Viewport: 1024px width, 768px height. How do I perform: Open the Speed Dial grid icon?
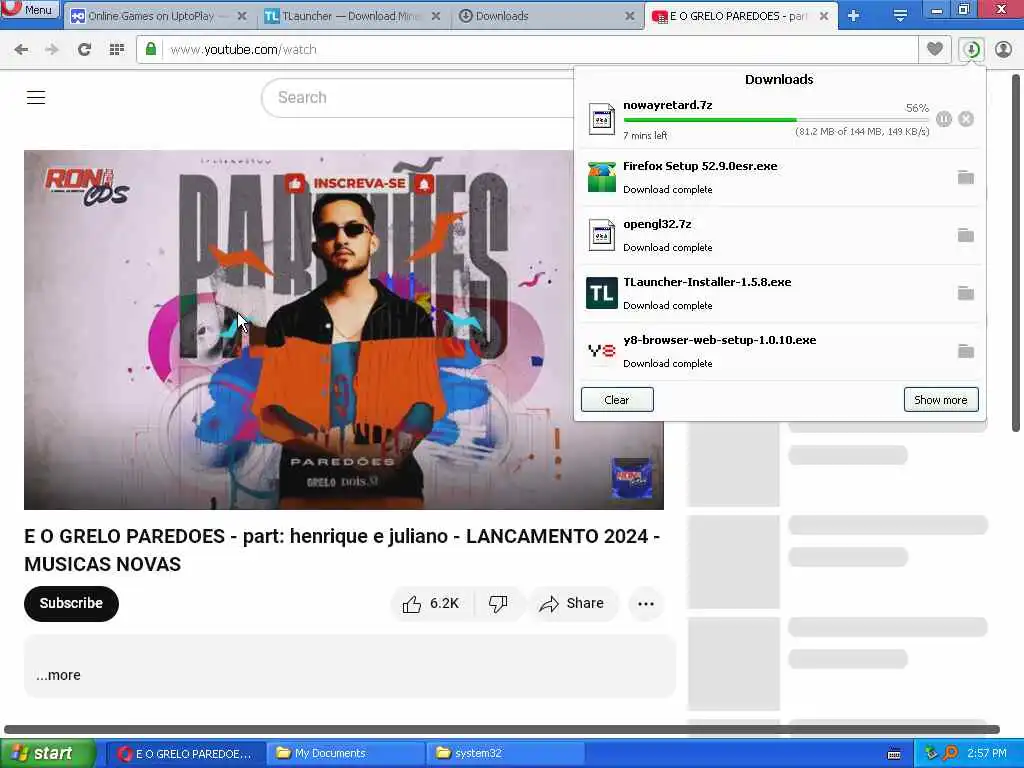(x=116, y=49)
